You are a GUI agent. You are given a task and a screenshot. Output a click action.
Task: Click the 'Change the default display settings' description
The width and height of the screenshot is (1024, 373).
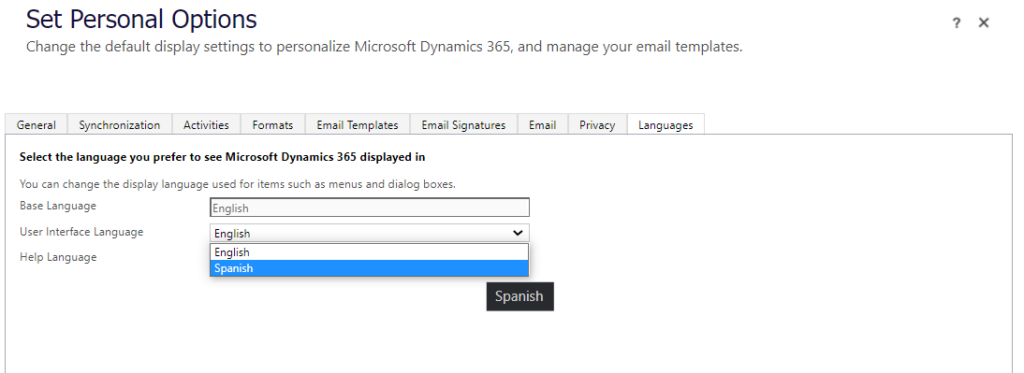coord(384,47)
